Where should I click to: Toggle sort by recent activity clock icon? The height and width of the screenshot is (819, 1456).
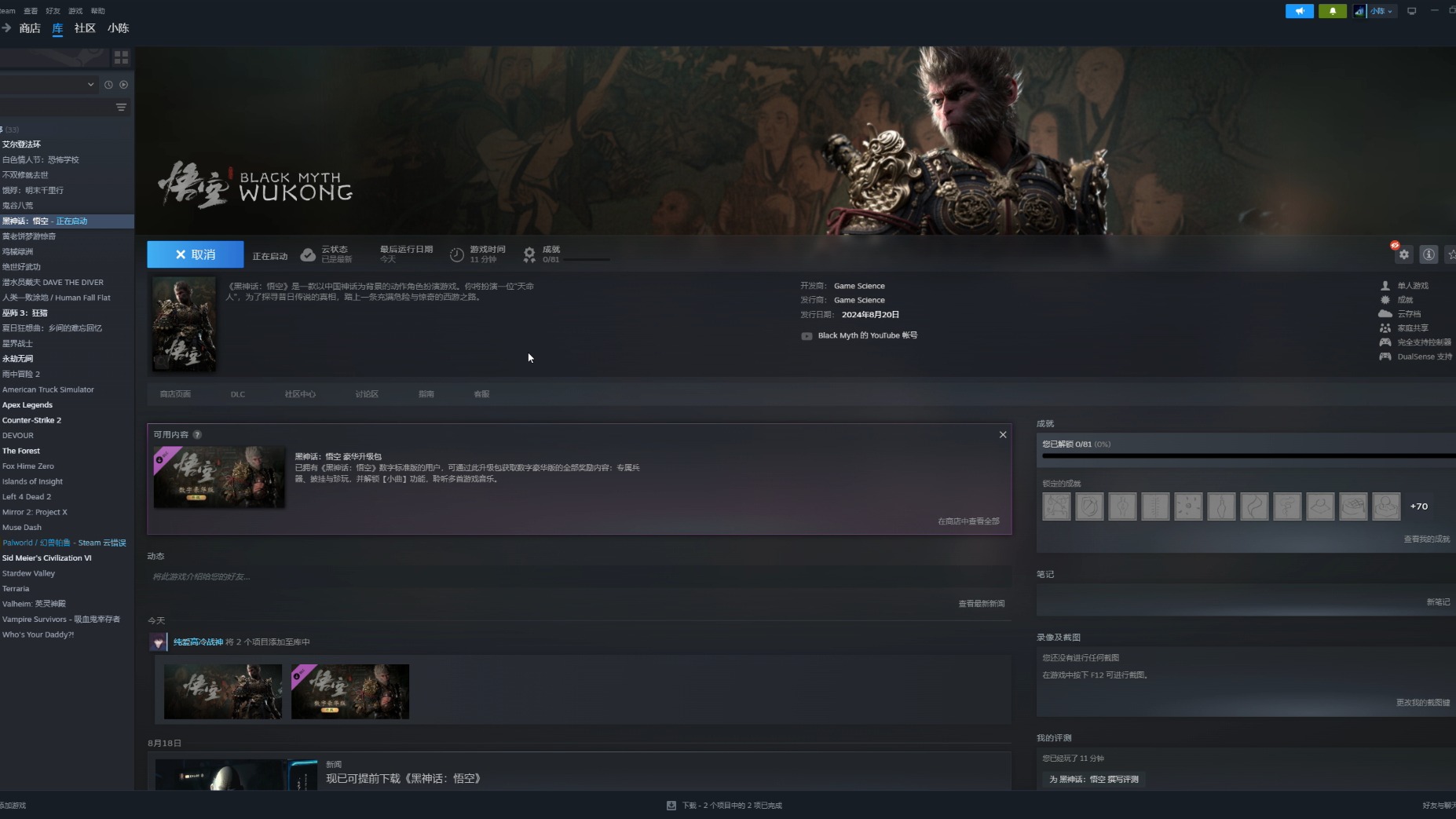pyautogui.click(x=108, y=84)
